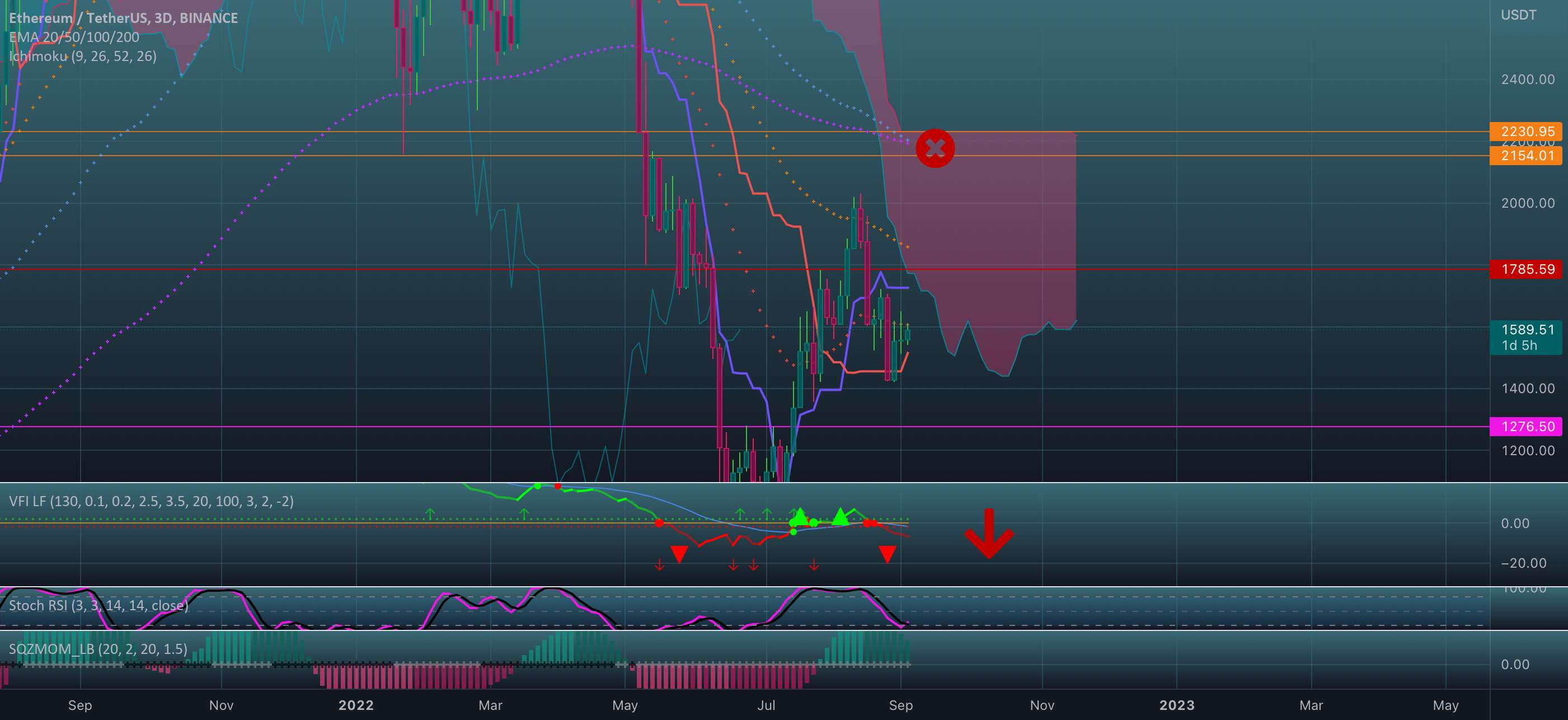1568x720 pixels.
Task: Click the 2000.00 price axis value
Action: point(1528,203)
